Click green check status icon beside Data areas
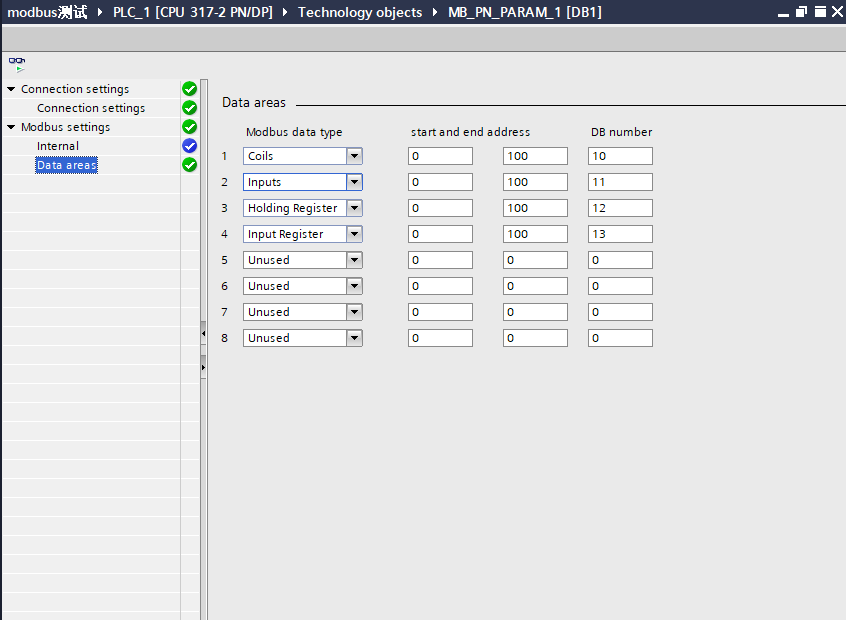The image size is (846, 620). tap(190, 165)
